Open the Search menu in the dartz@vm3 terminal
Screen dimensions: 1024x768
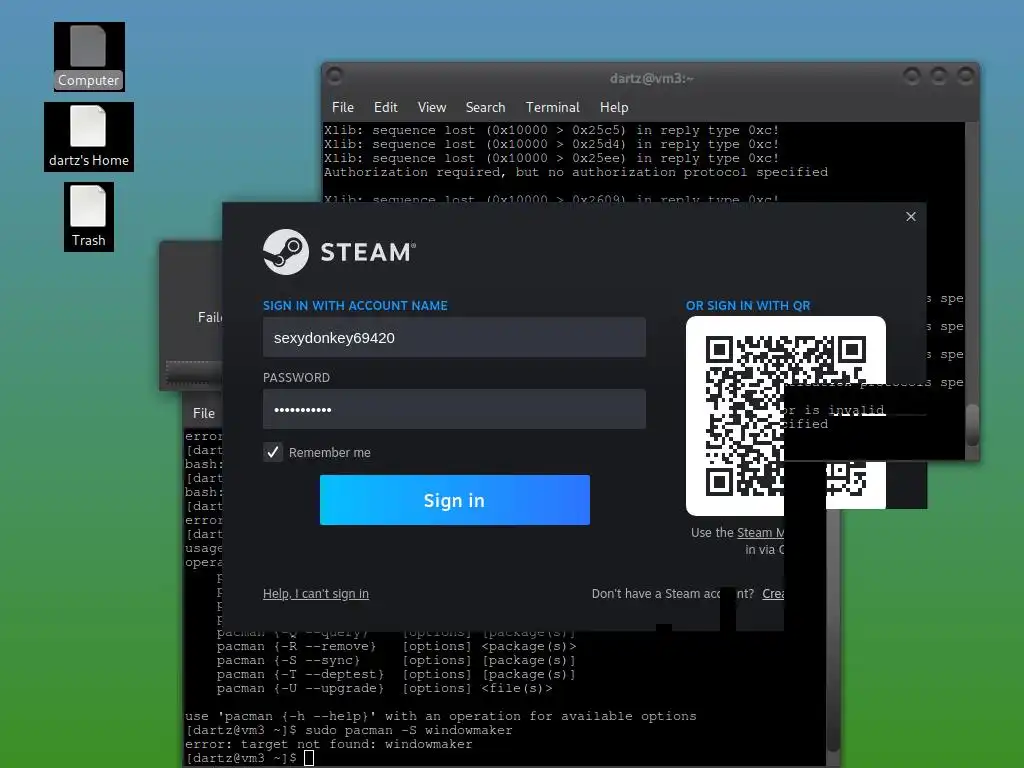(485, 107)
